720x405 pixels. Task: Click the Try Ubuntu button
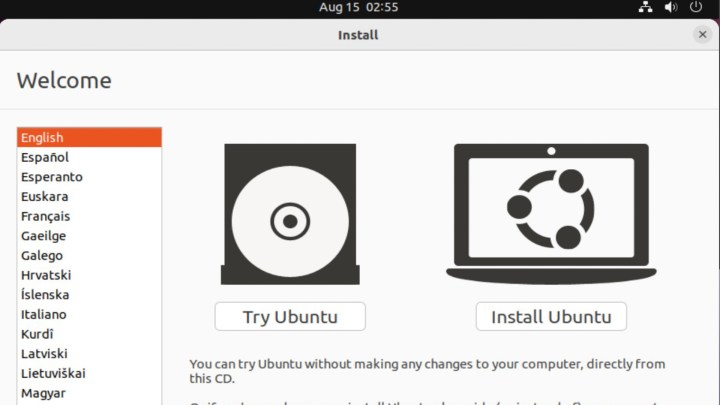(x=290, y=317)
